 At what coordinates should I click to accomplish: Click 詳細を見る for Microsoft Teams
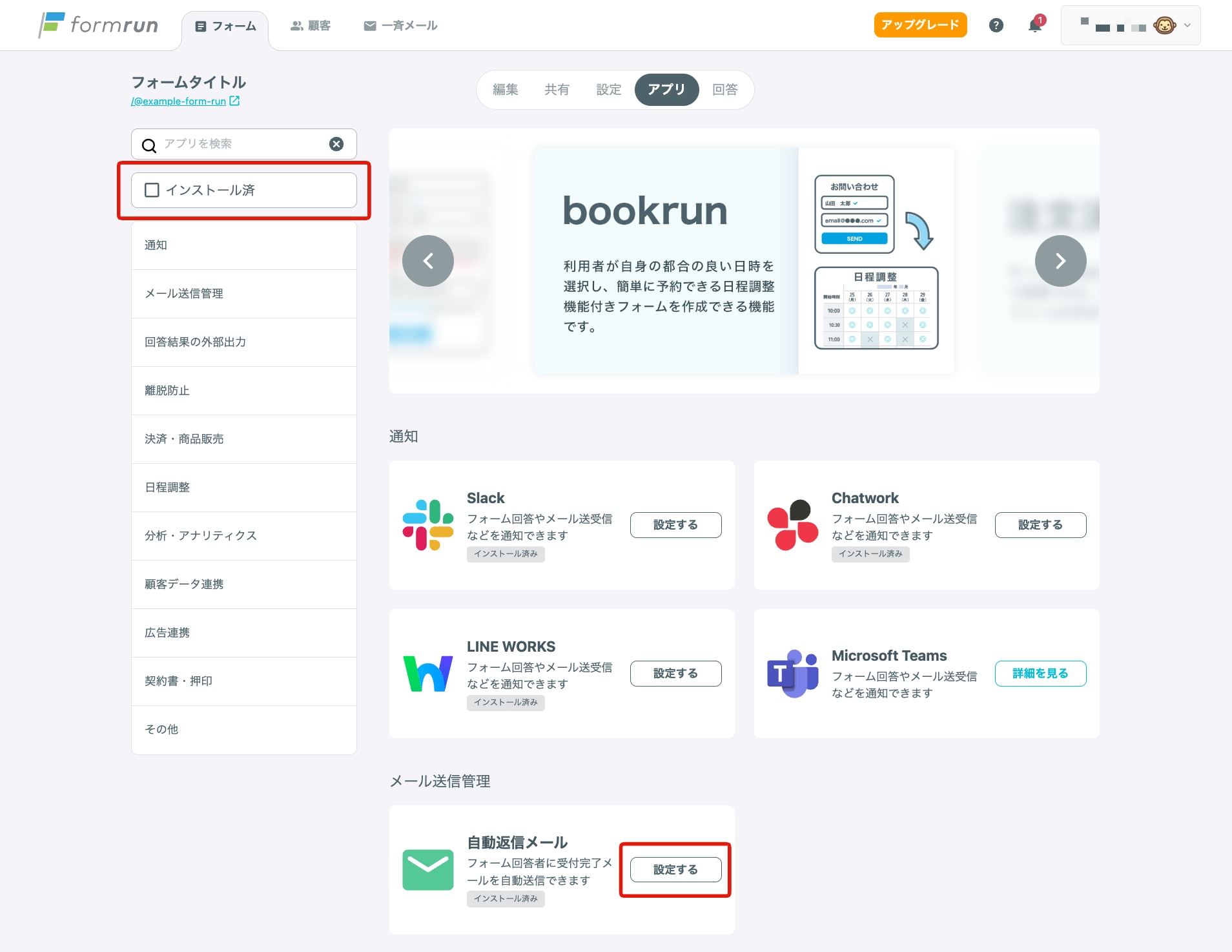(x=1040, y=674)
